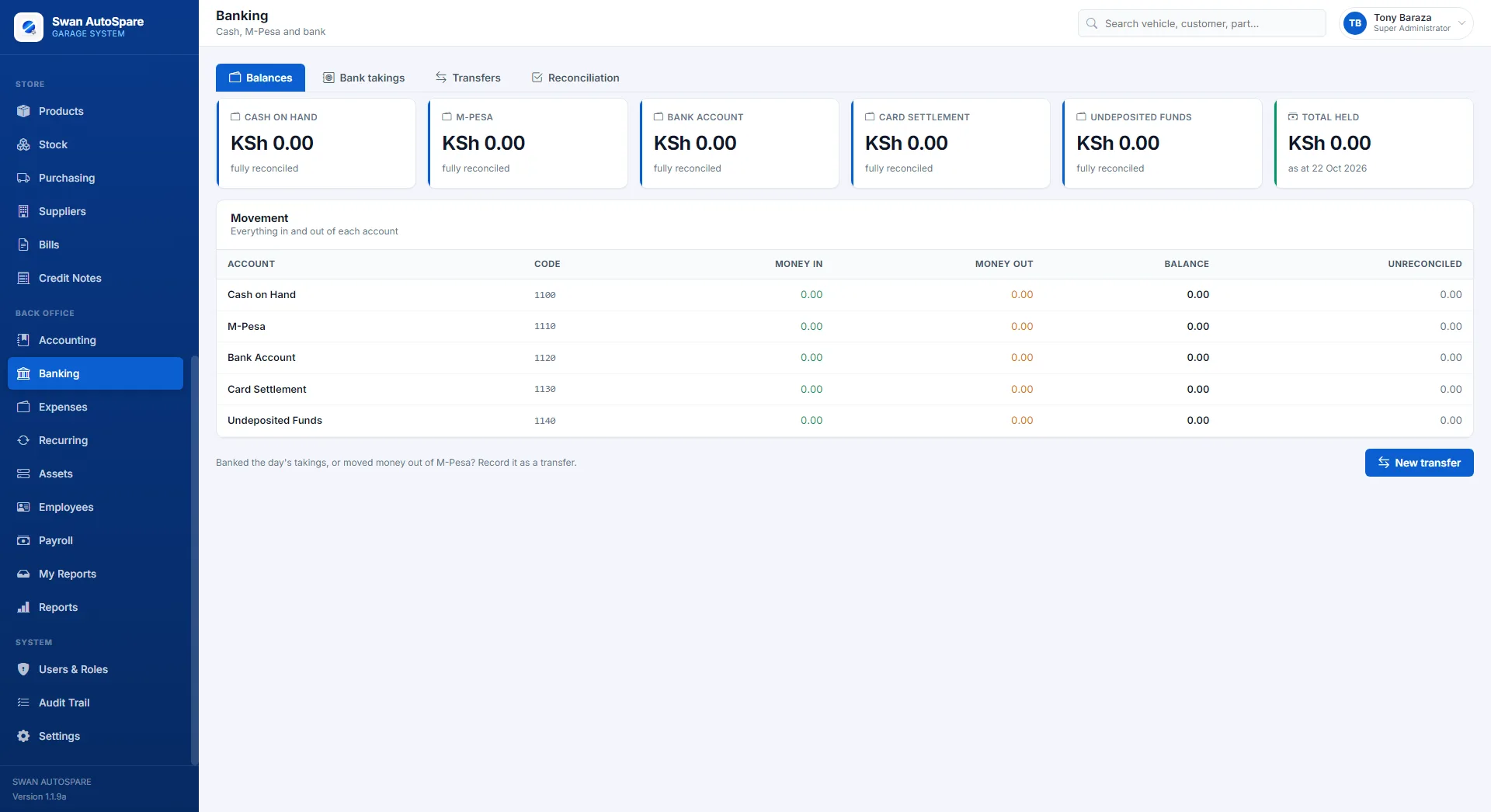Switch to the Bank takings tab
Screen dimensions: 1491x812
[363, 78]
